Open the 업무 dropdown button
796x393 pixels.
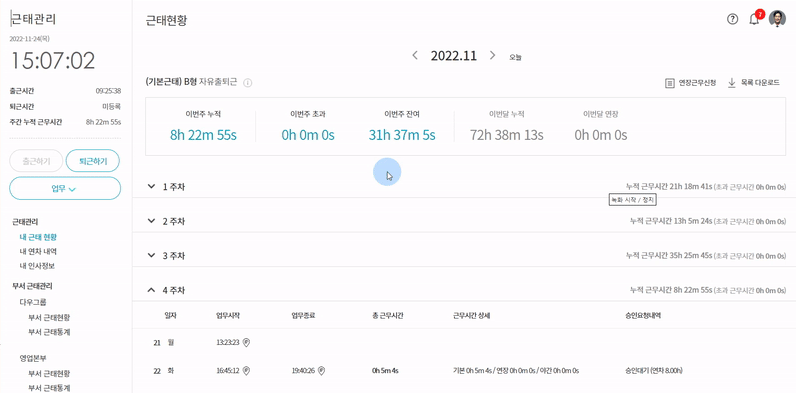coord(65,188)
